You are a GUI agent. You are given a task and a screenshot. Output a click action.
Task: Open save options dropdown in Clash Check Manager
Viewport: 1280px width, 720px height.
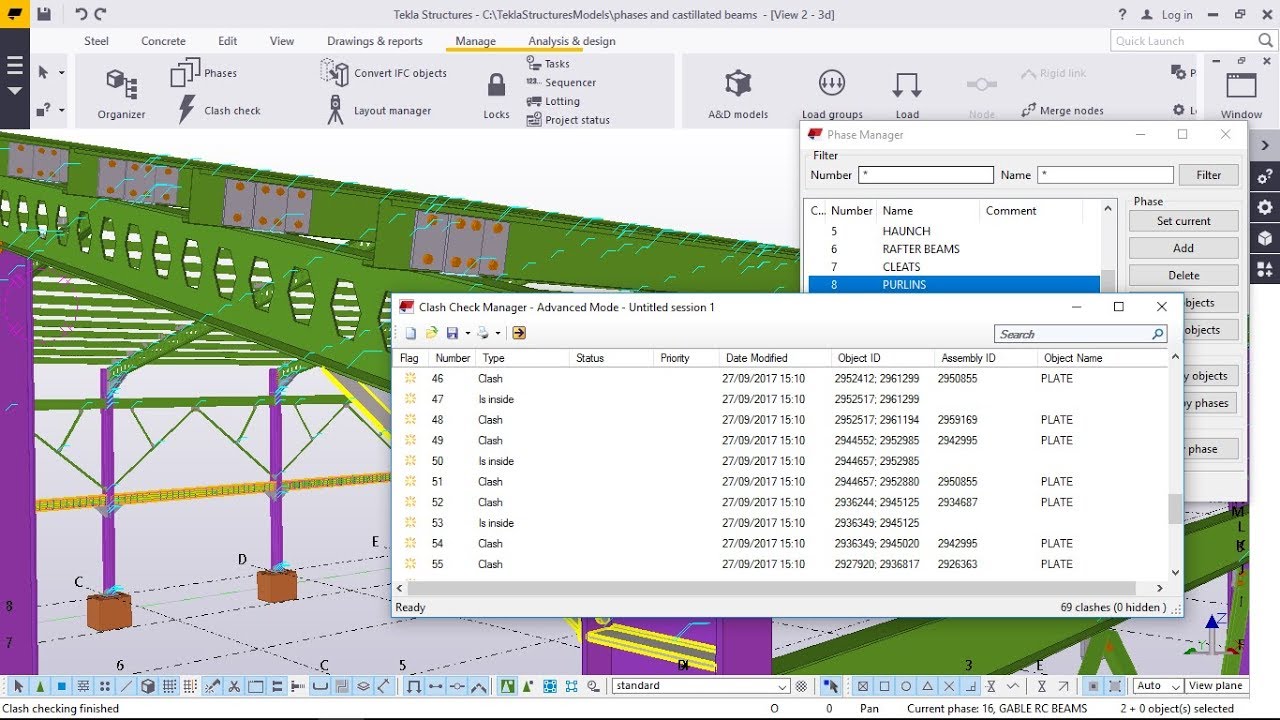[467, 333]
